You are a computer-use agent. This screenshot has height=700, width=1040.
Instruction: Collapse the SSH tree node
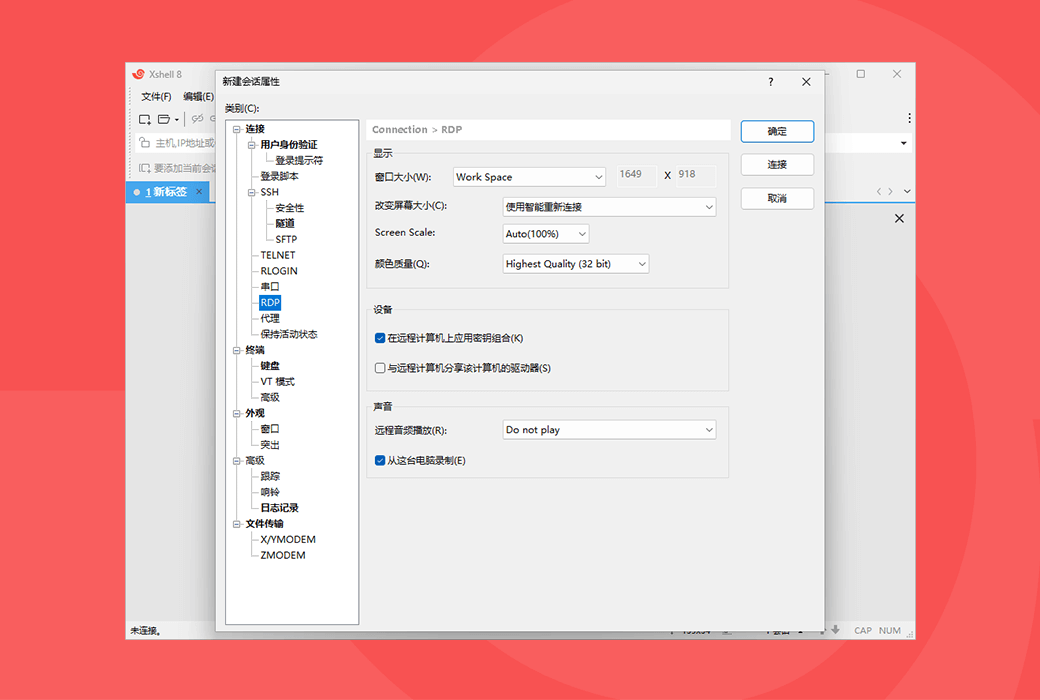[252, 192]
